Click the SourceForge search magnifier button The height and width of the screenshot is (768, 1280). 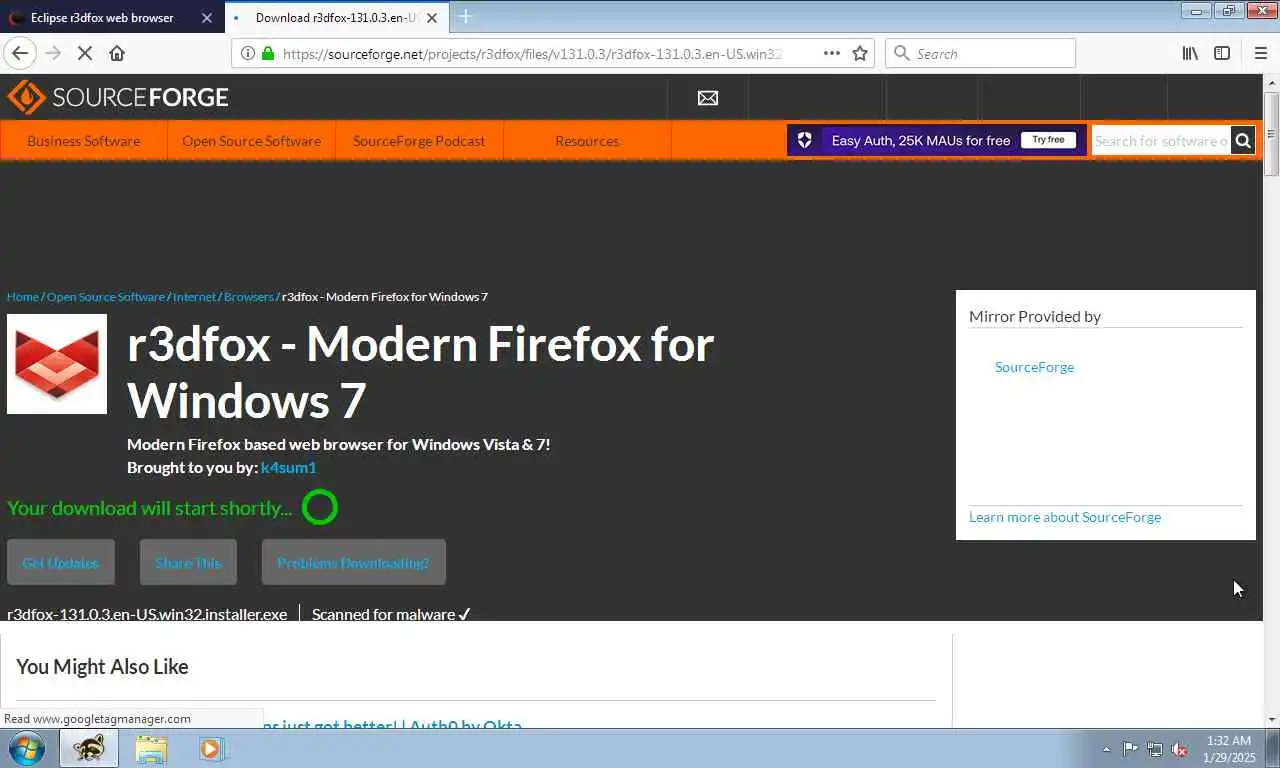pyautogui.click(x=1243, y=141)
